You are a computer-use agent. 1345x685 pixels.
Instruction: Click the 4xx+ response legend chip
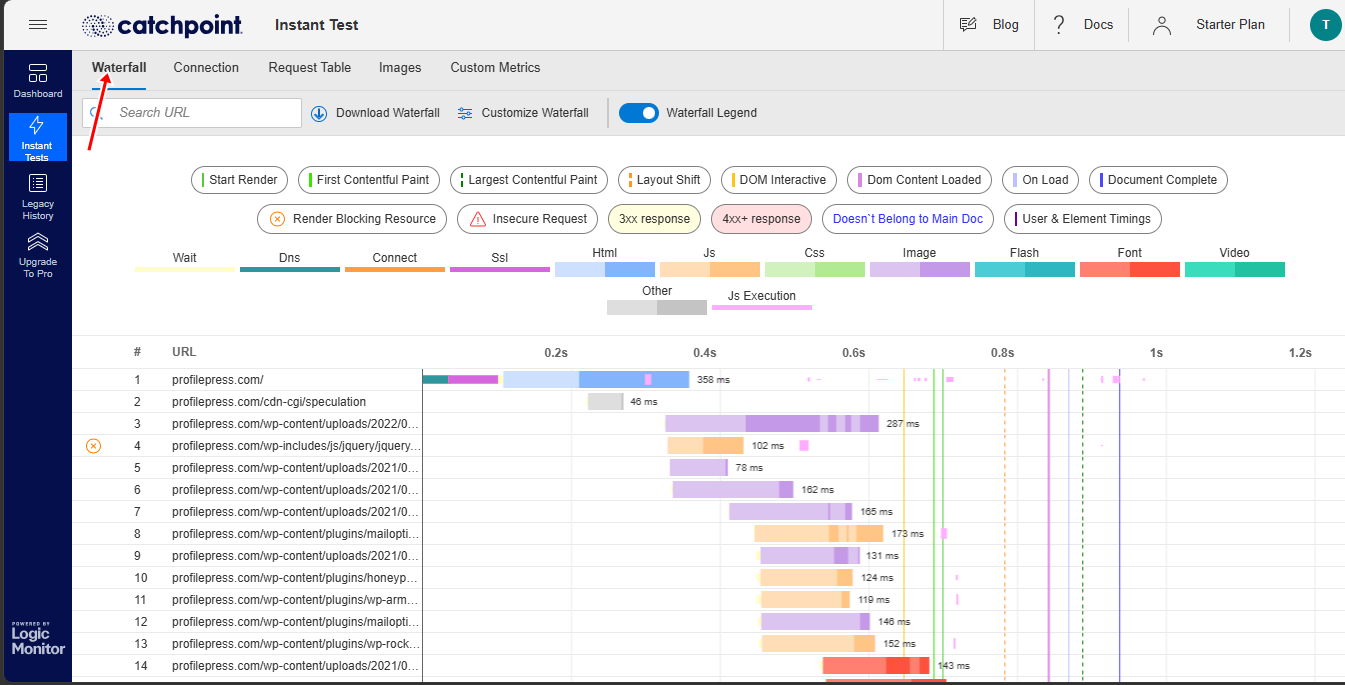(x=761, y=219)
